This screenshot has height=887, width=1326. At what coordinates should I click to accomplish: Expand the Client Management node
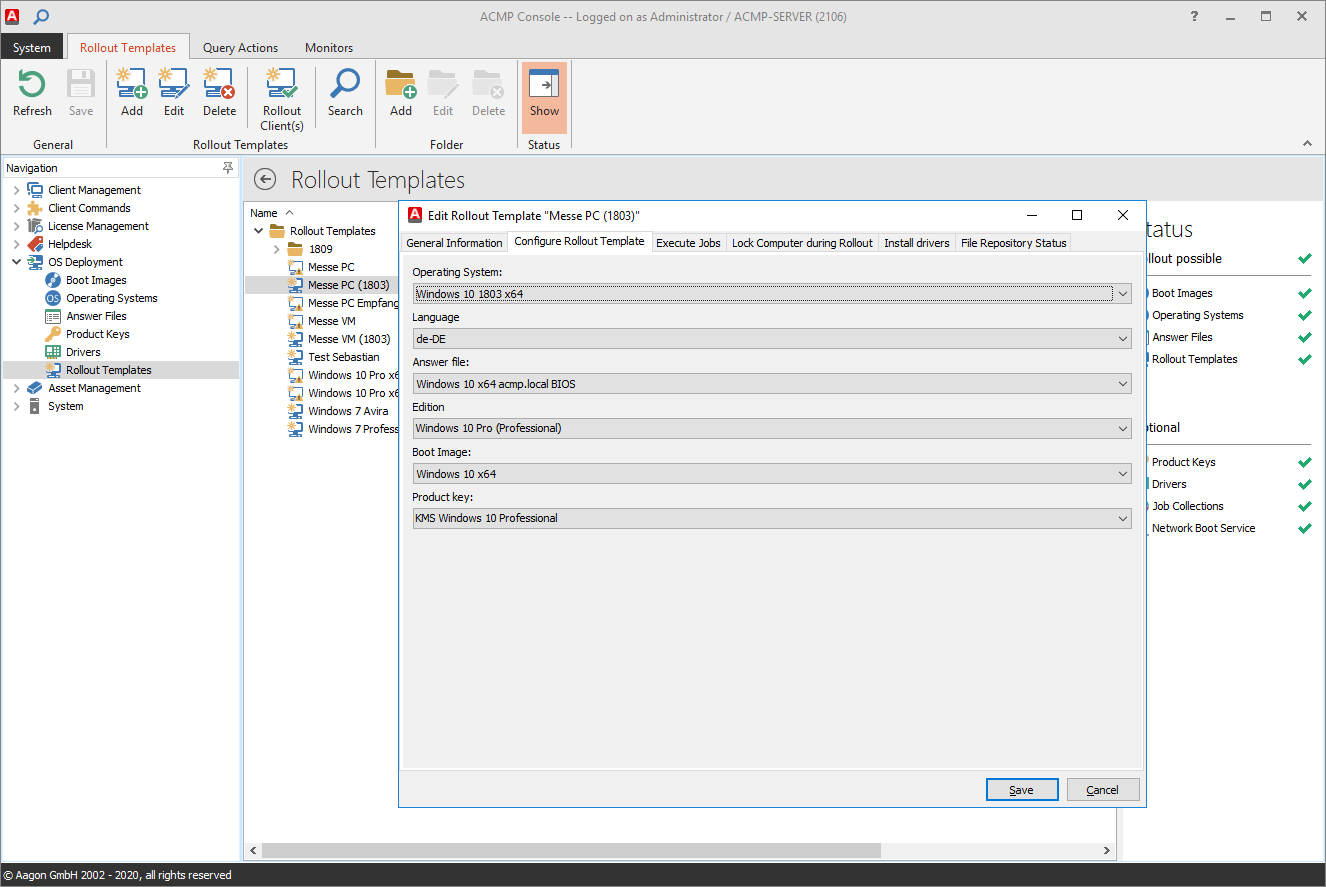16,190
